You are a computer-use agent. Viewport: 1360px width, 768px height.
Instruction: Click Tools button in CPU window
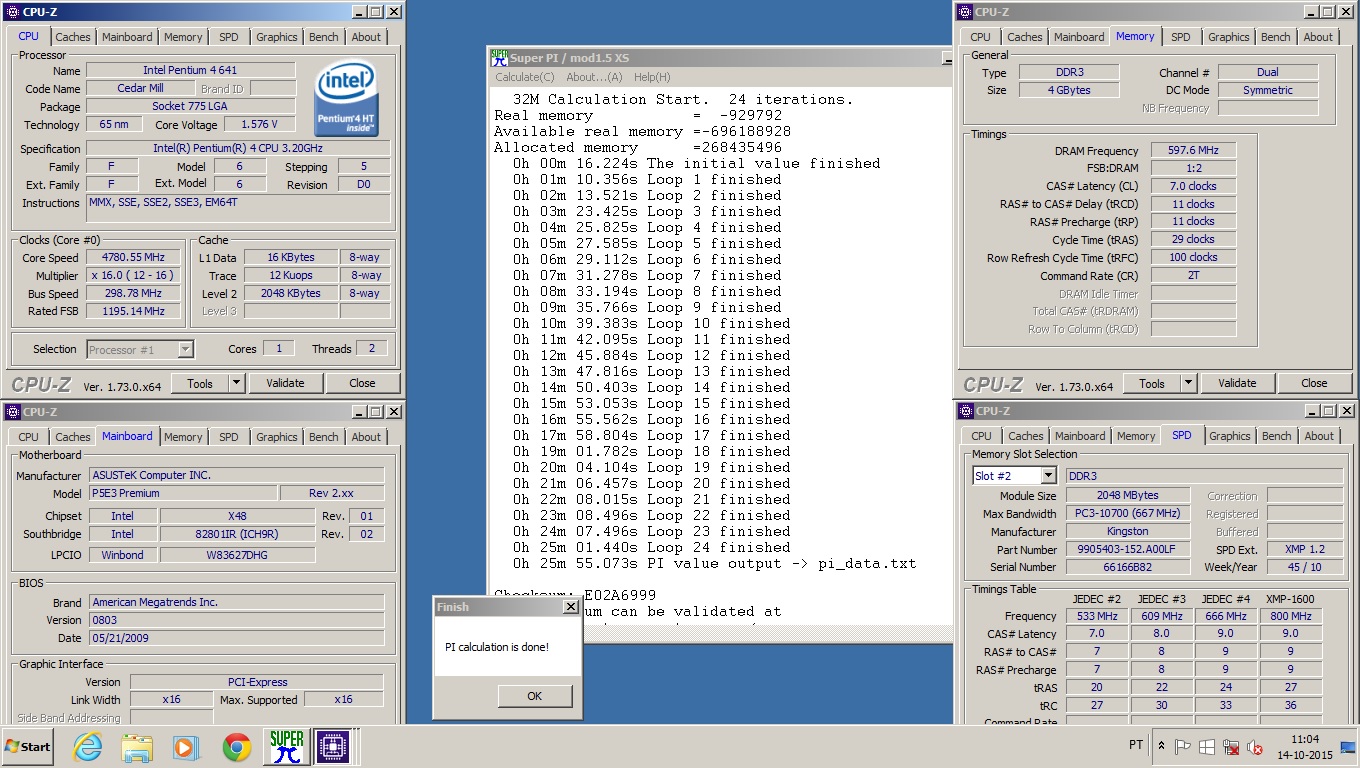pyautogui.click(x=200, y=383)
